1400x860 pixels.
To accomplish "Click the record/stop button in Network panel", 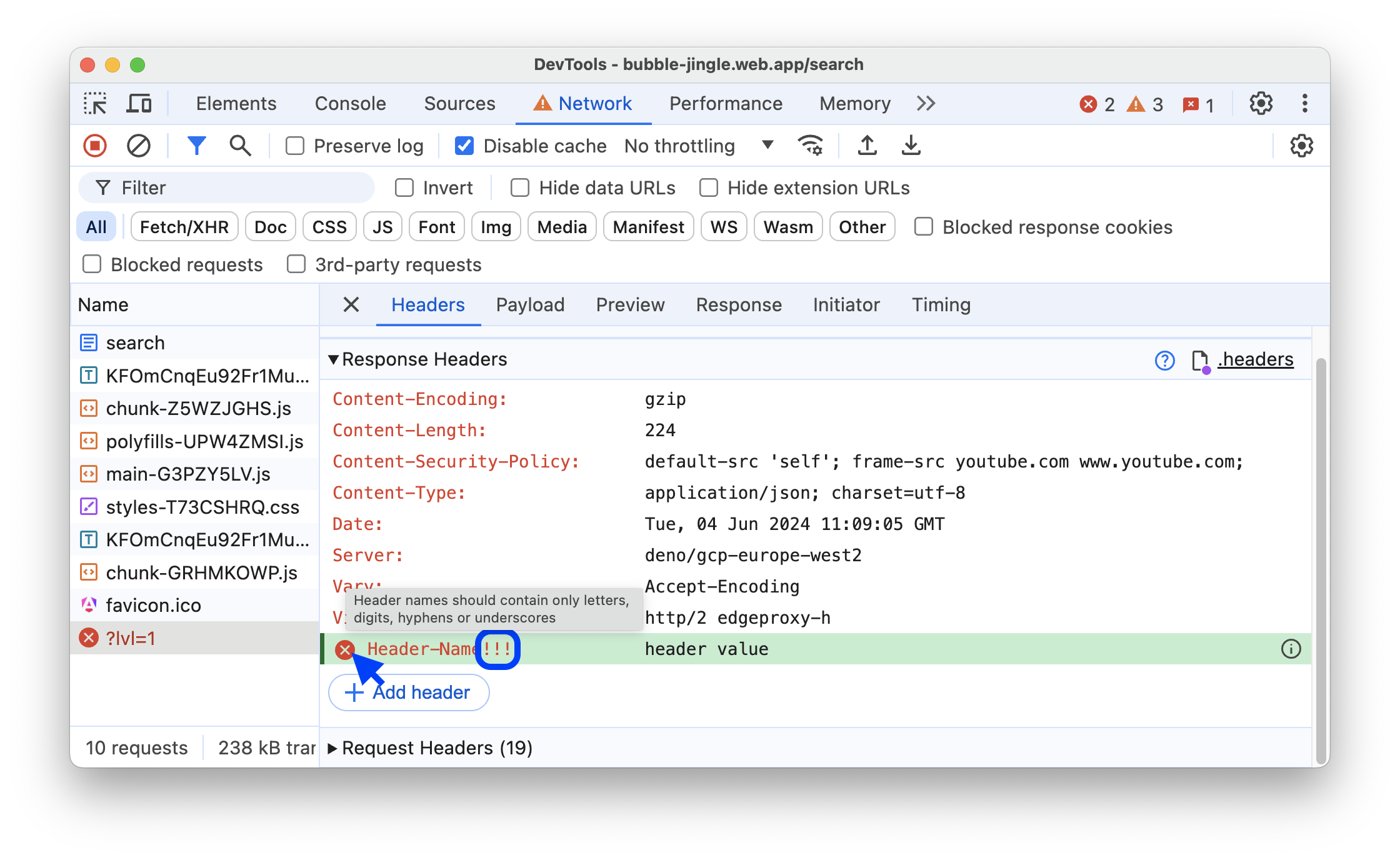I will coord(97,146).
